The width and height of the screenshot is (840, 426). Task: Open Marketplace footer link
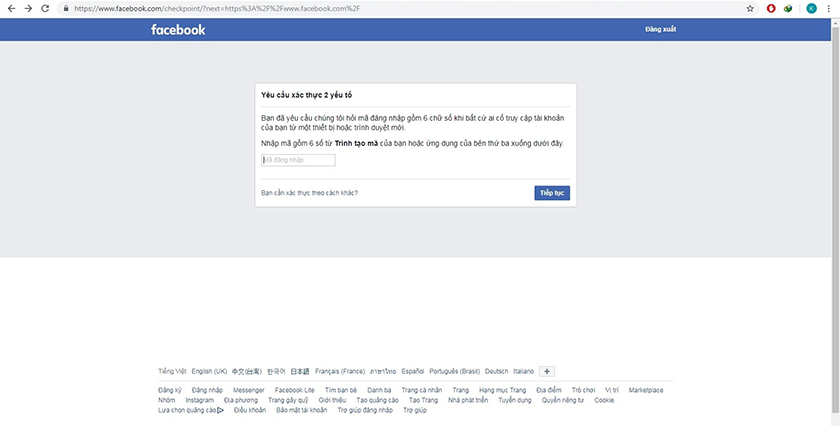pos(646,390)
